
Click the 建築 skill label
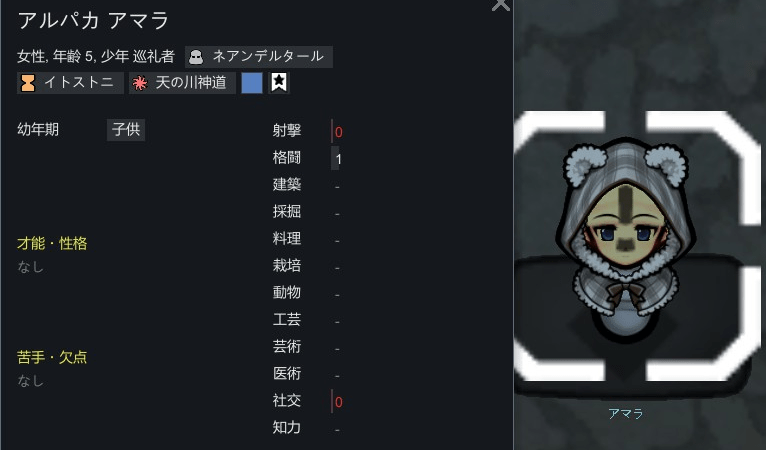point(287,185)
